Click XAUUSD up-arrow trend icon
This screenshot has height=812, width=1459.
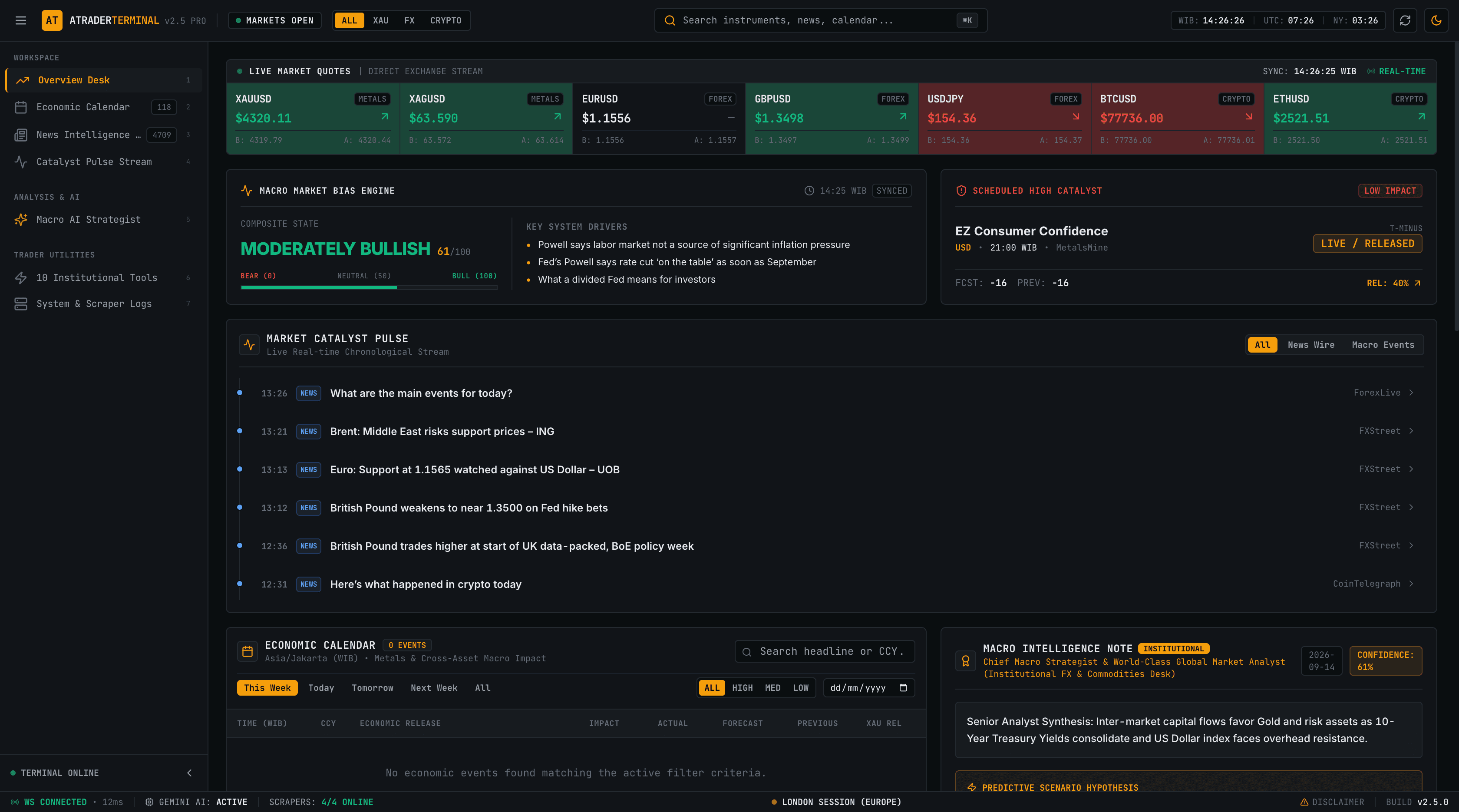[385, 117]
